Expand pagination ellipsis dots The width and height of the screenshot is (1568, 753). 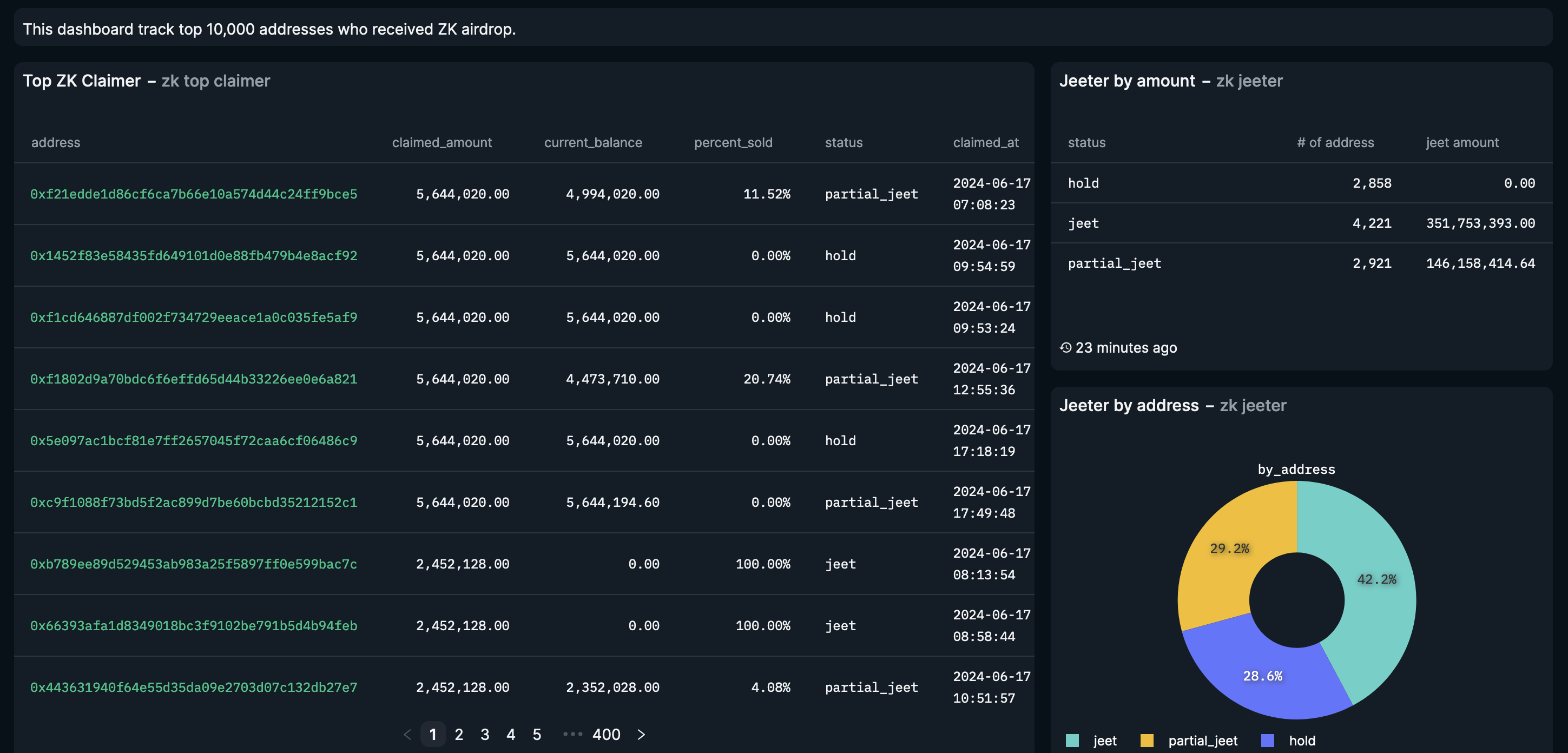[x=572, y=735]
